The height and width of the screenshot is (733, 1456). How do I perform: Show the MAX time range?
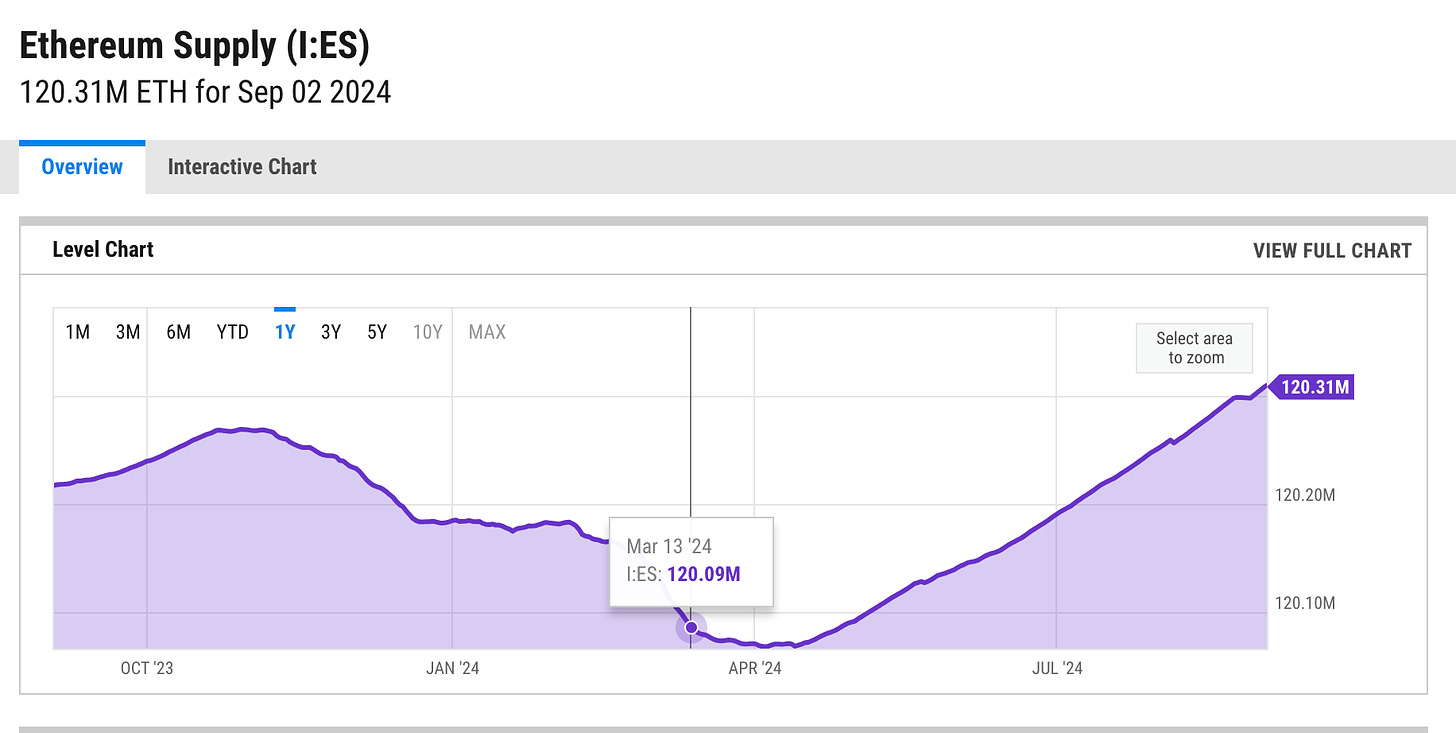pyautogui.click(x=487, y=332)
